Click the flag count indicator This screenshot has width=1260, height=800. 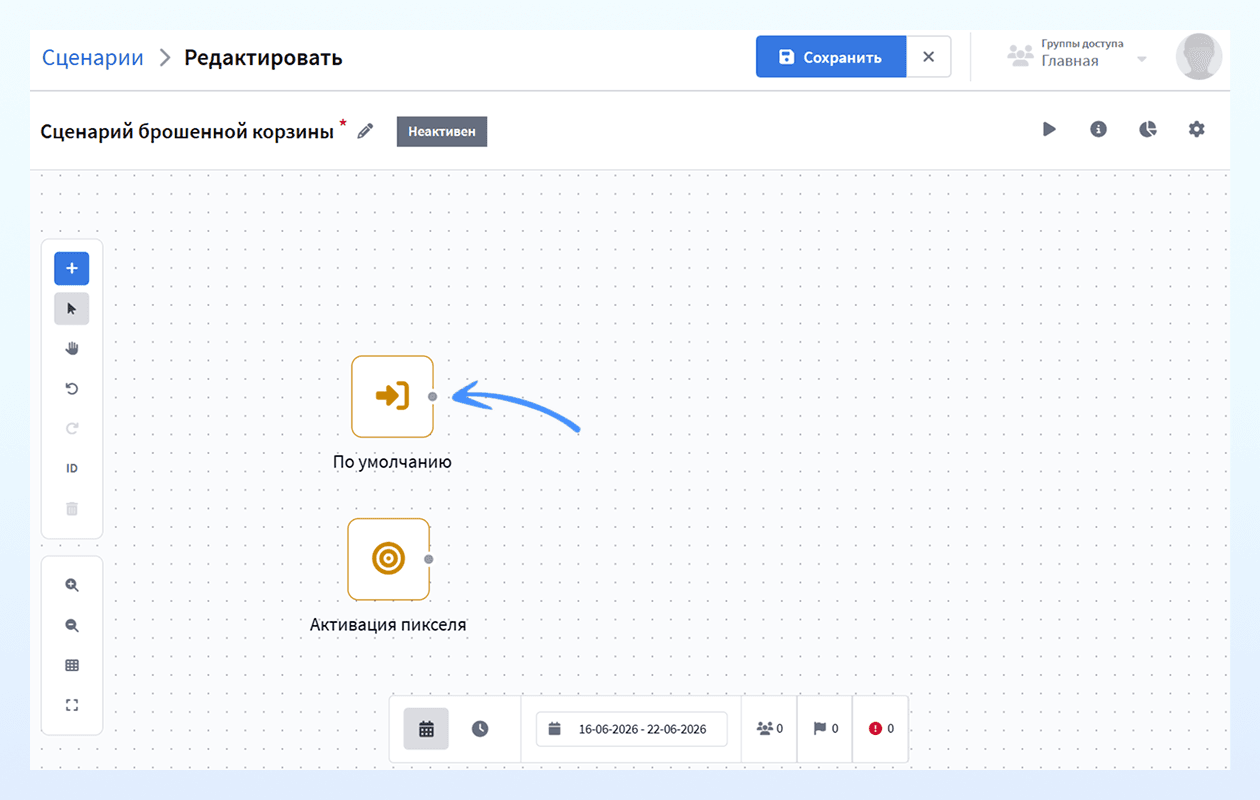pyautogui.click(x=825, y=728)
